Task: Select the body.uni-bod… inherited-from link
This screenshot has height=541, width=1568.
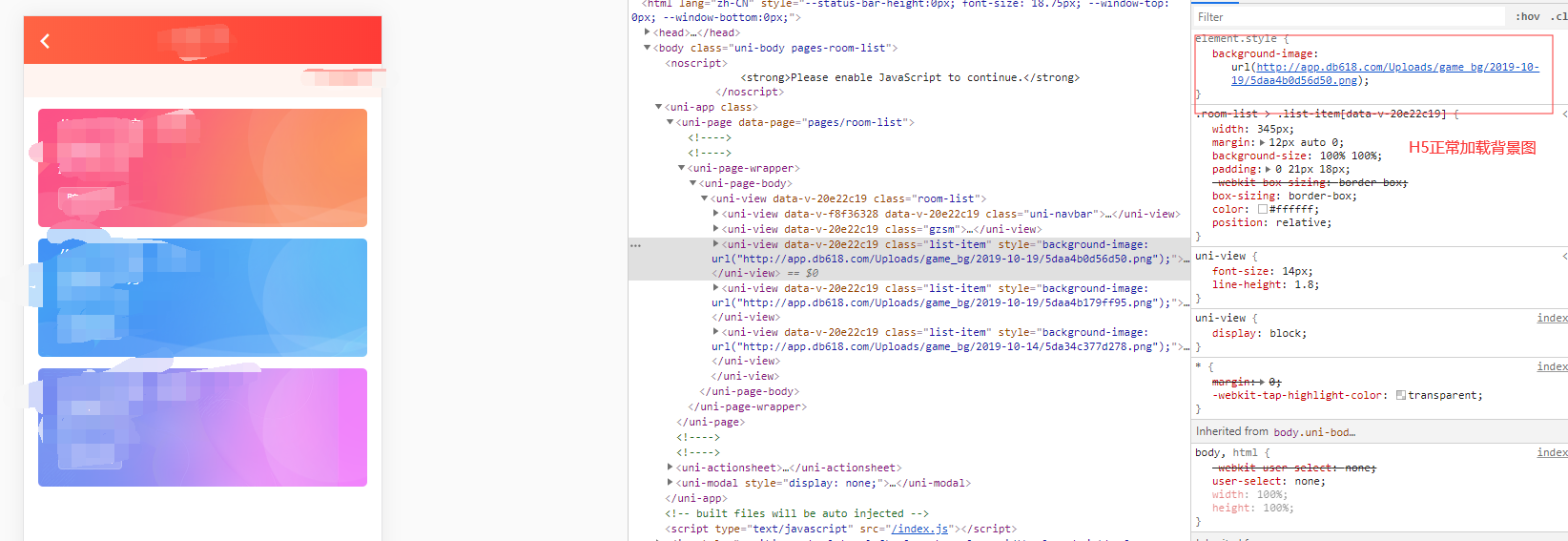Action: [1314, 432]
